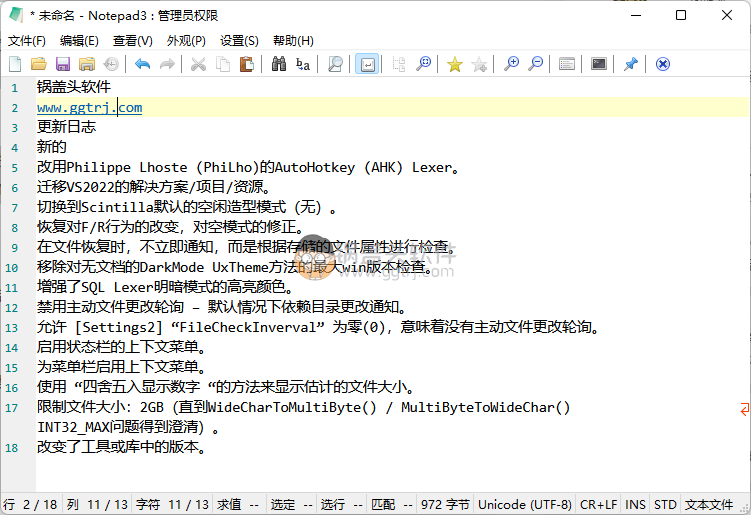Open Replace with the 'ba' icon
The height and width of the screenshot is (515, 751).
(x=303, y=64)
